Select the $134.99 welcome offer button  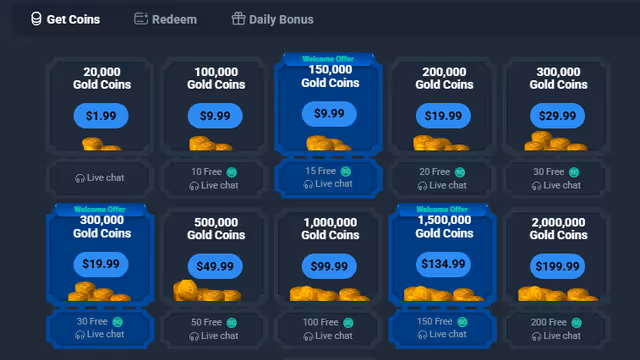443,264
